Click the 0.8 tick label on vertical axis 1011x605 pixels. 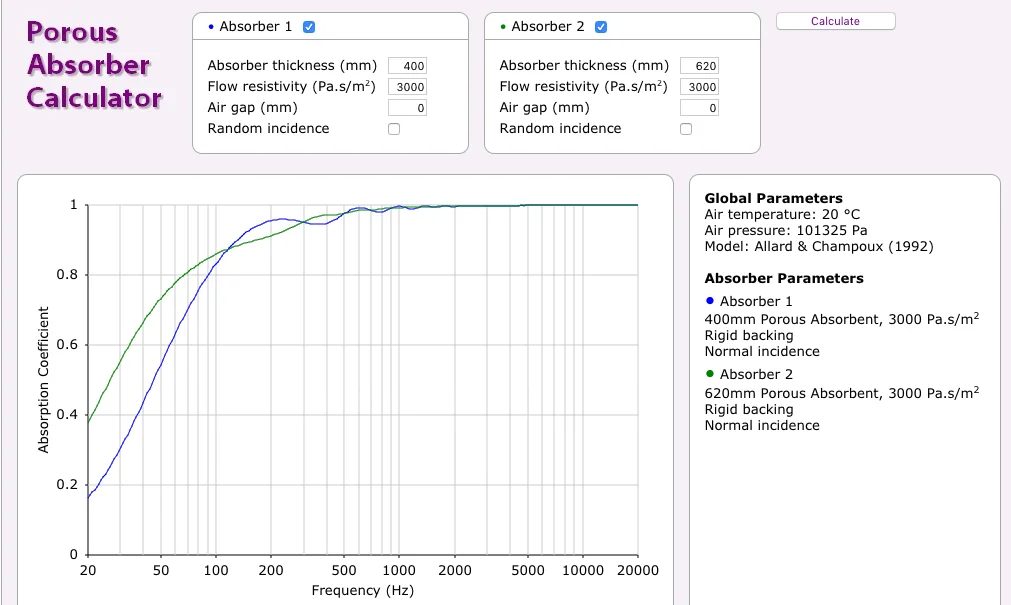[x=67, y=275]
